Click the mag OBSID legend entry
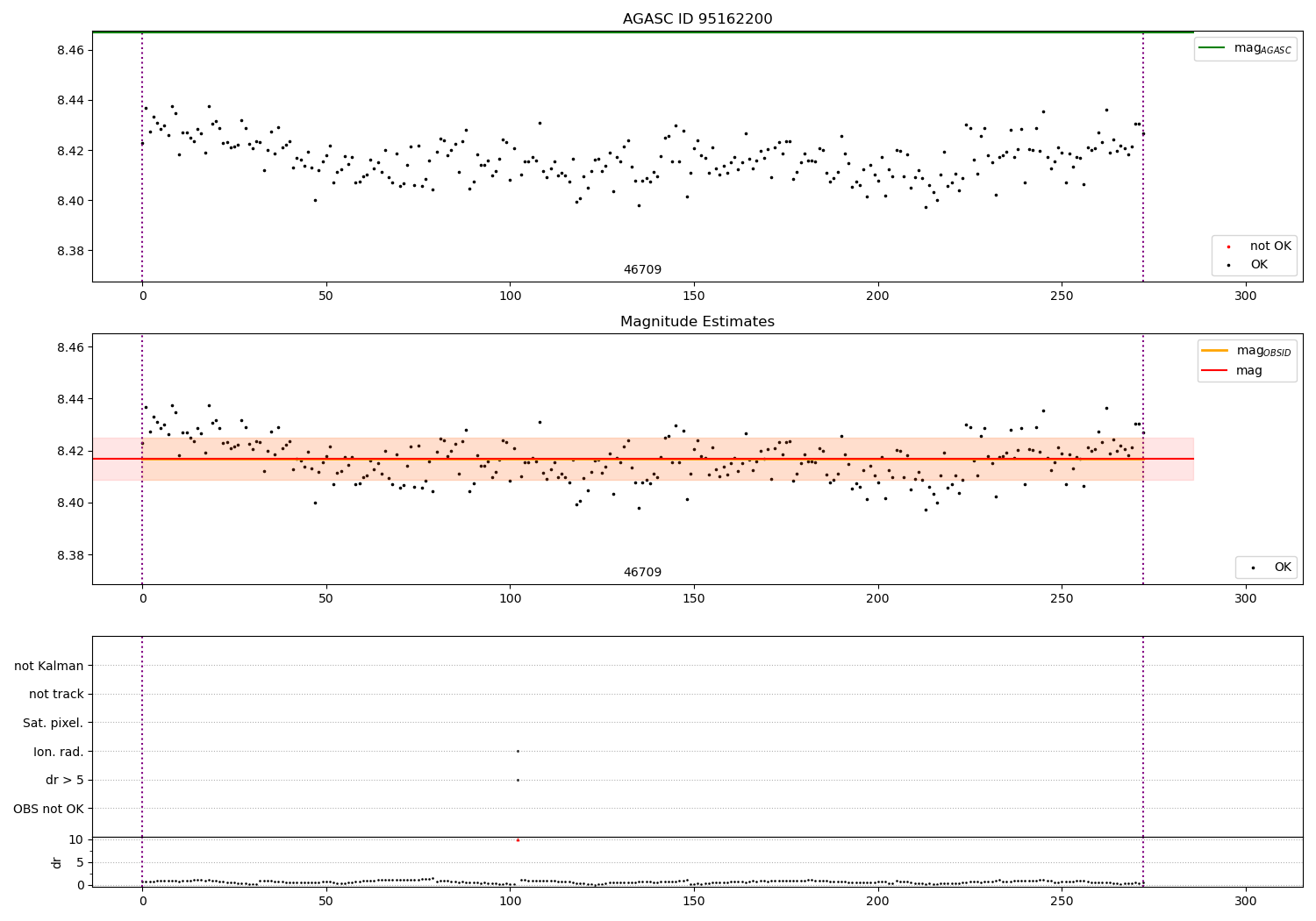Screen dimensions: 1316x921 tap(1246, 351)
